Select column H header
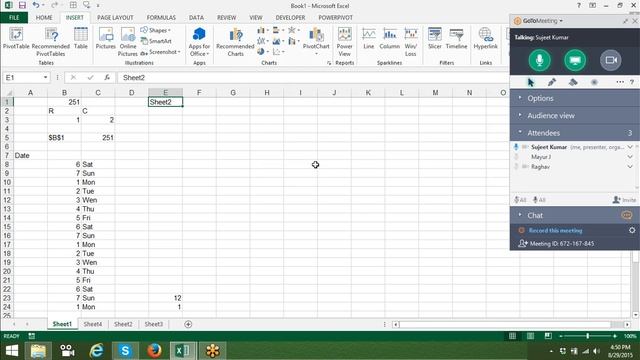This screenshot has width=640, height=360. point(267,93)
